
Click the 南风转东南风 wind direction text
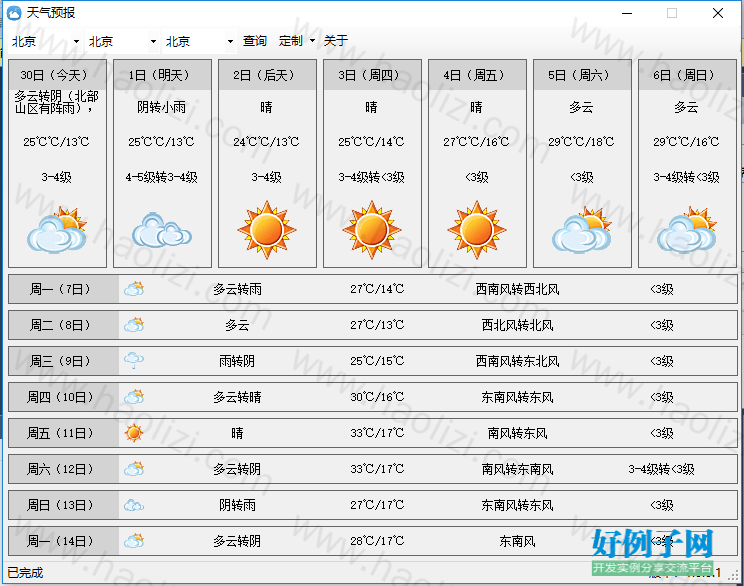[x=517, y=469]
